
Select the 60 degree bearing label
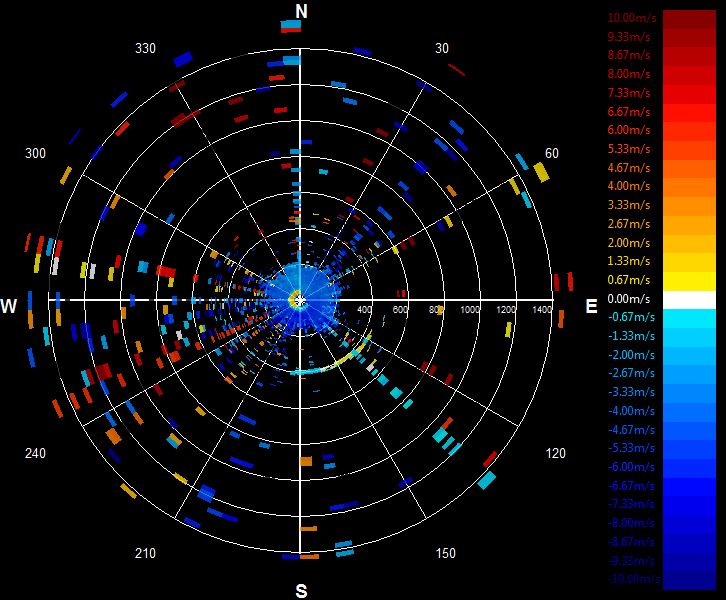coord(551,153)
